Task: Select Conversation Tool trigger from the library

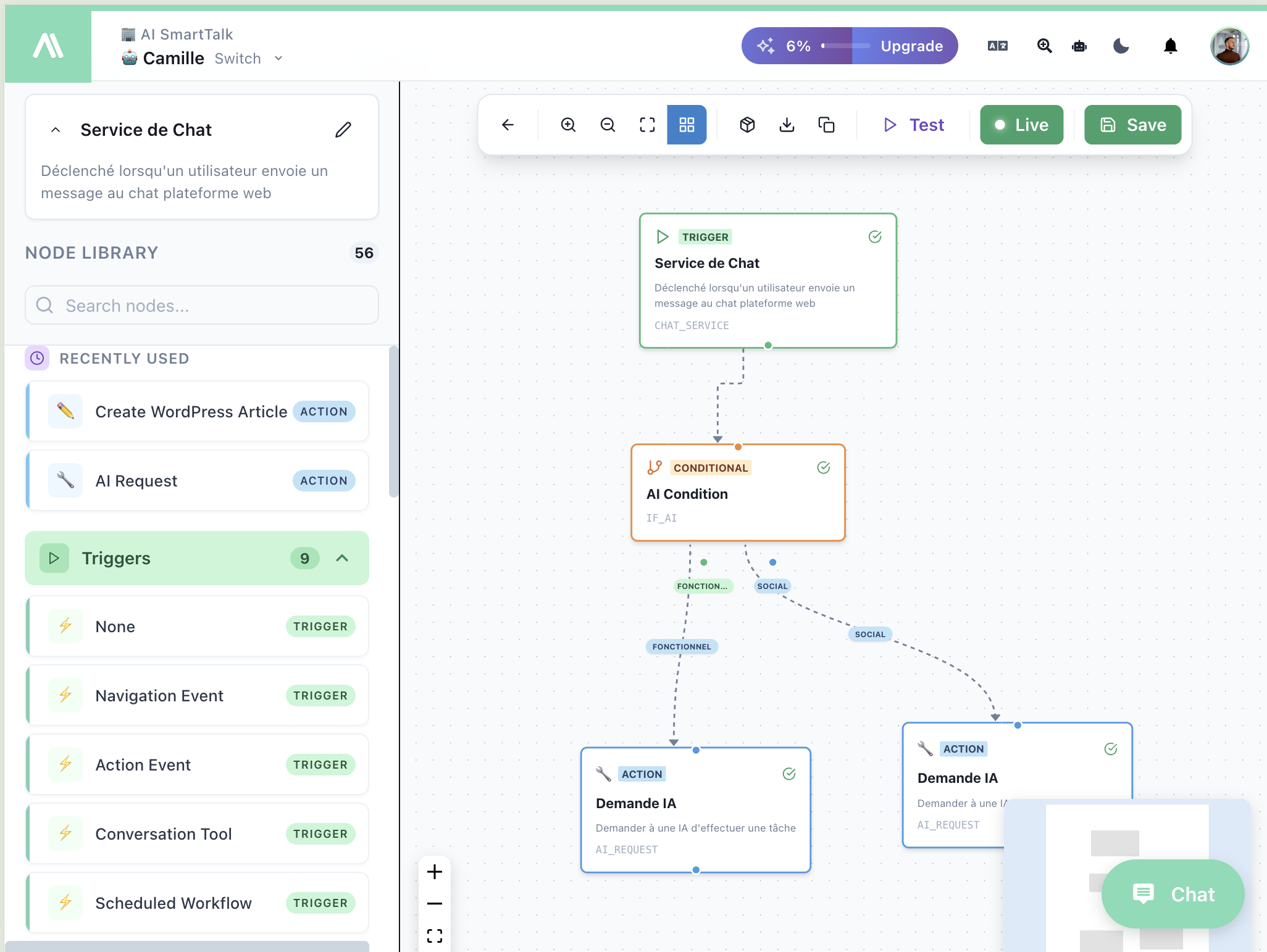Action: point(197,833)
